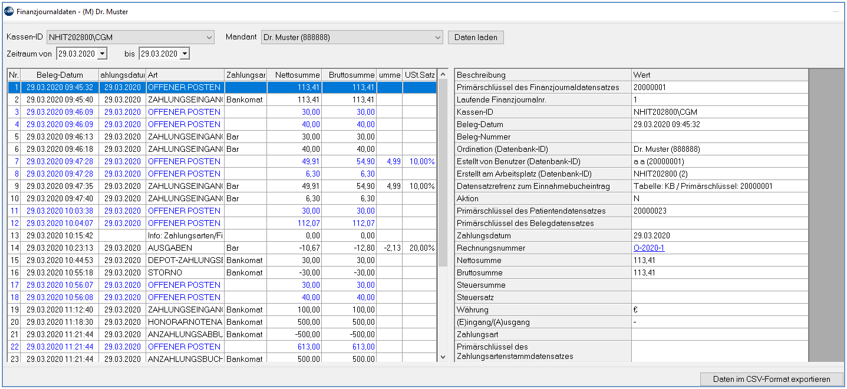The width and height of the screenshot is (847, 389).
Task: Select row 4 OFFENER POSTEN 40,00
Action: (x=221, y=124)
